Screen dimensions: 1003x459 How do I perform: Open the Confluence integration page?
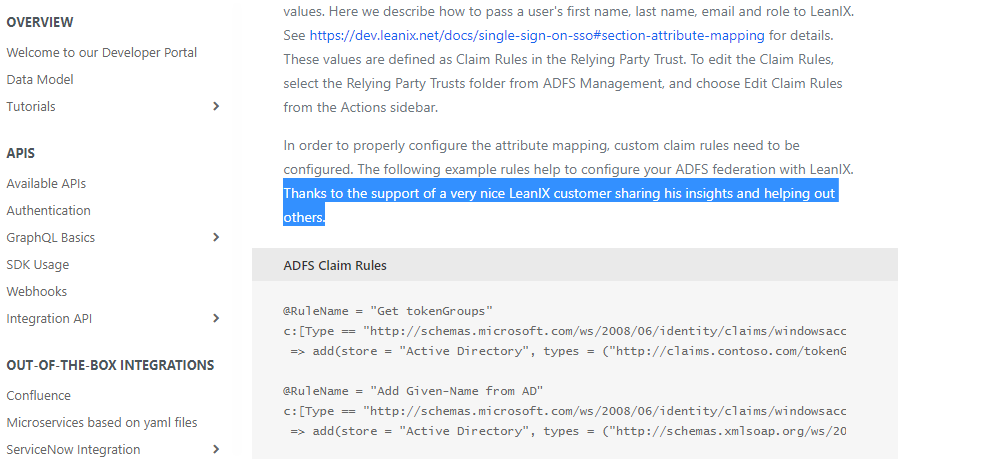click(x=38, y=395)
